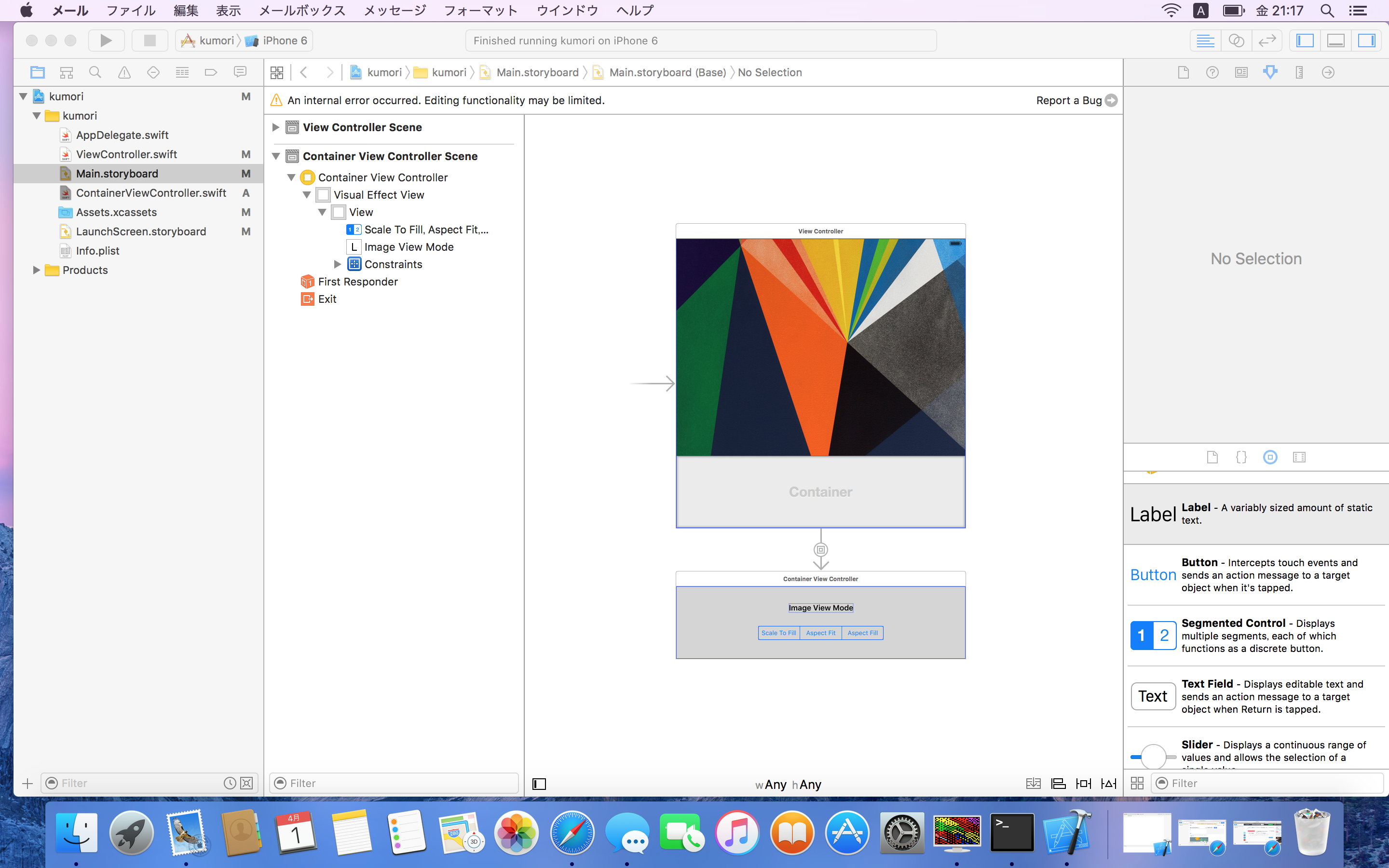Screen dimensions: 1389x868
Task: Go forward in editor history
Action: (329, 72)
